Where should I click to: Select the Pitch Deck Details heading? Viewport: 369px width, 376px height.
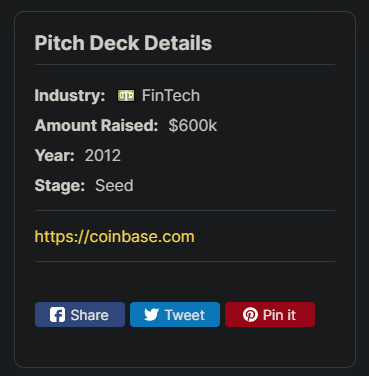click(123, 43)
